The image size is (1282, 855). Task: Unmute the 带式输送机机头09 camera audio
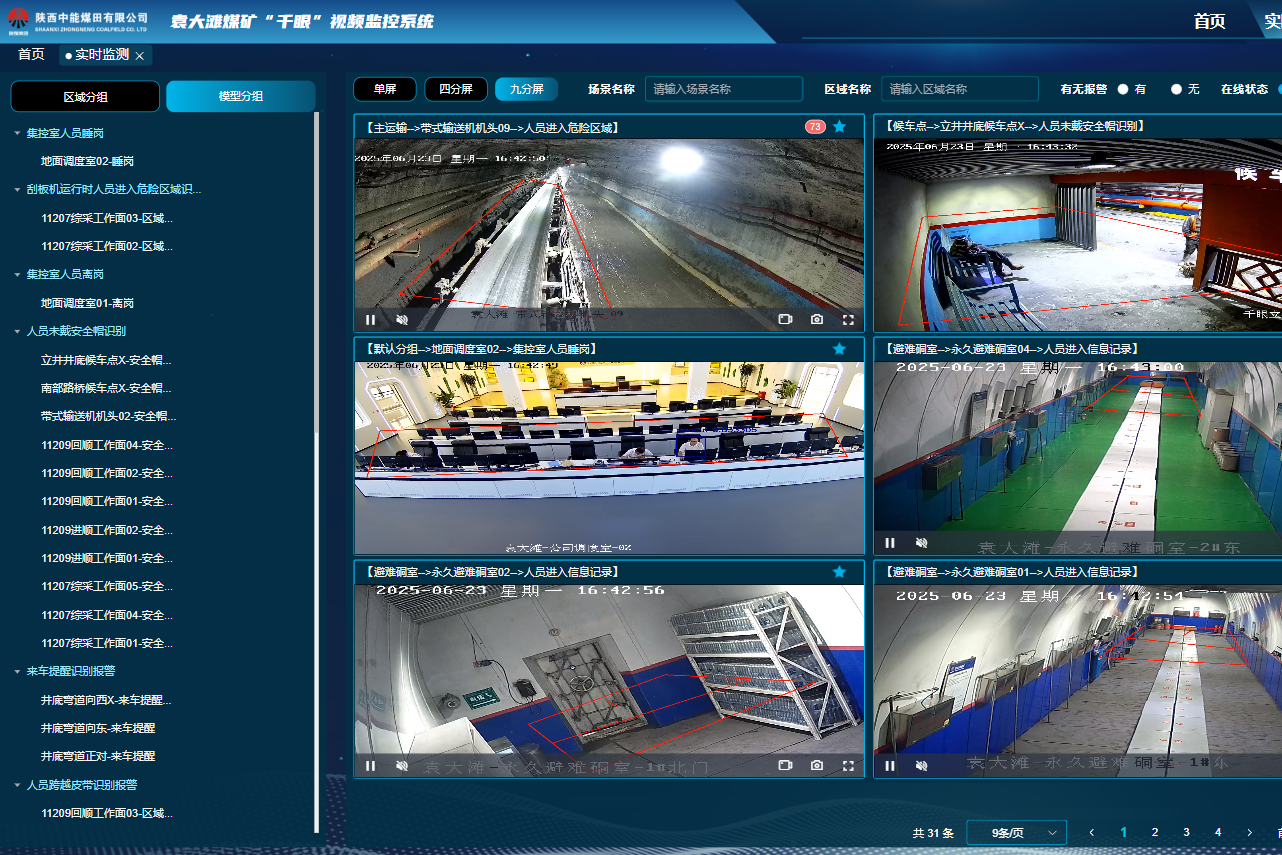(x=402, y=320)
